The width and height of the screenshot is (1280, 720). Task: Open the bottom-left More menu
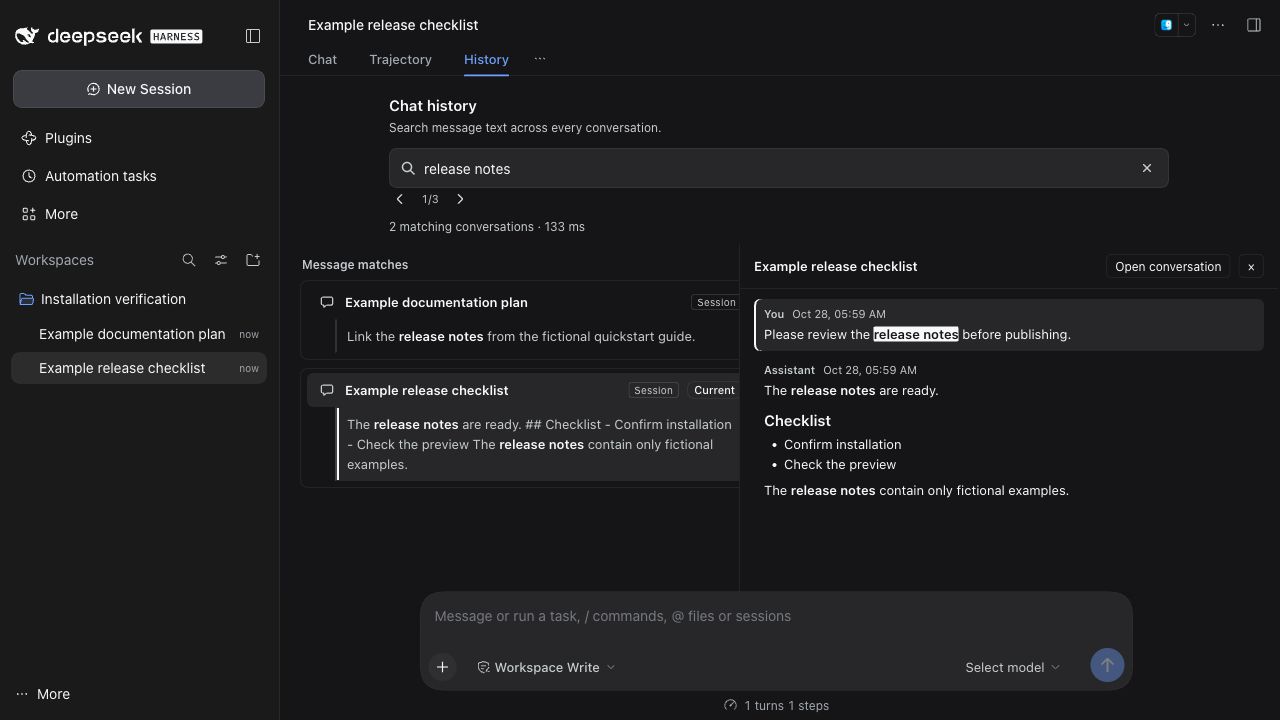coord(43,694)
